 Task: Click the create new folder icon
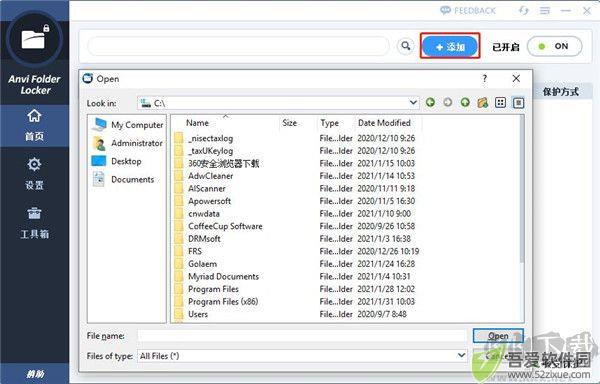(x=483, y=103)
